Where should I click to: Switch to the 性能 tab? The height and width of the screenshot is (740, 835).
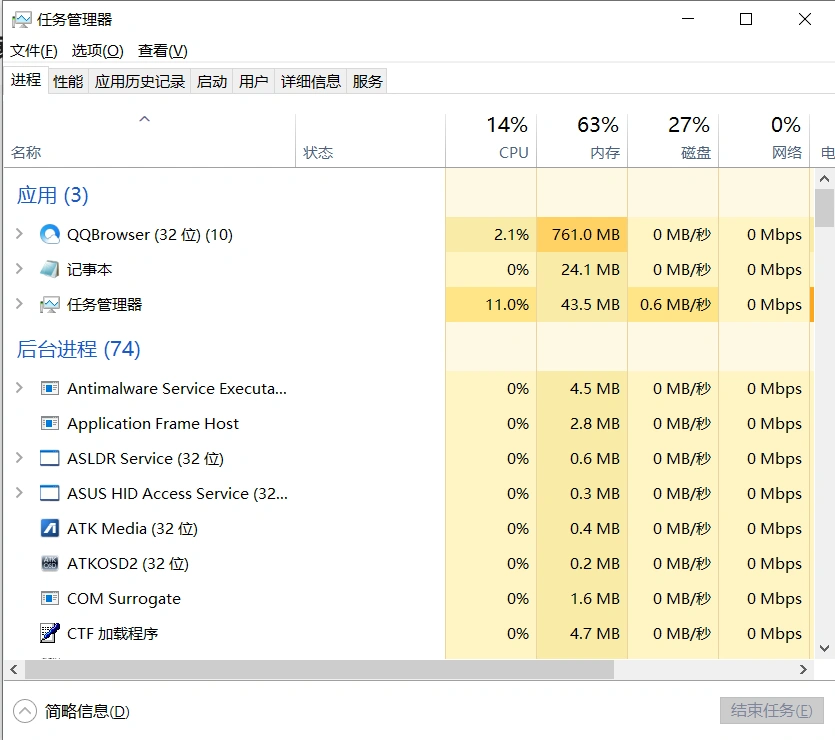67,80
